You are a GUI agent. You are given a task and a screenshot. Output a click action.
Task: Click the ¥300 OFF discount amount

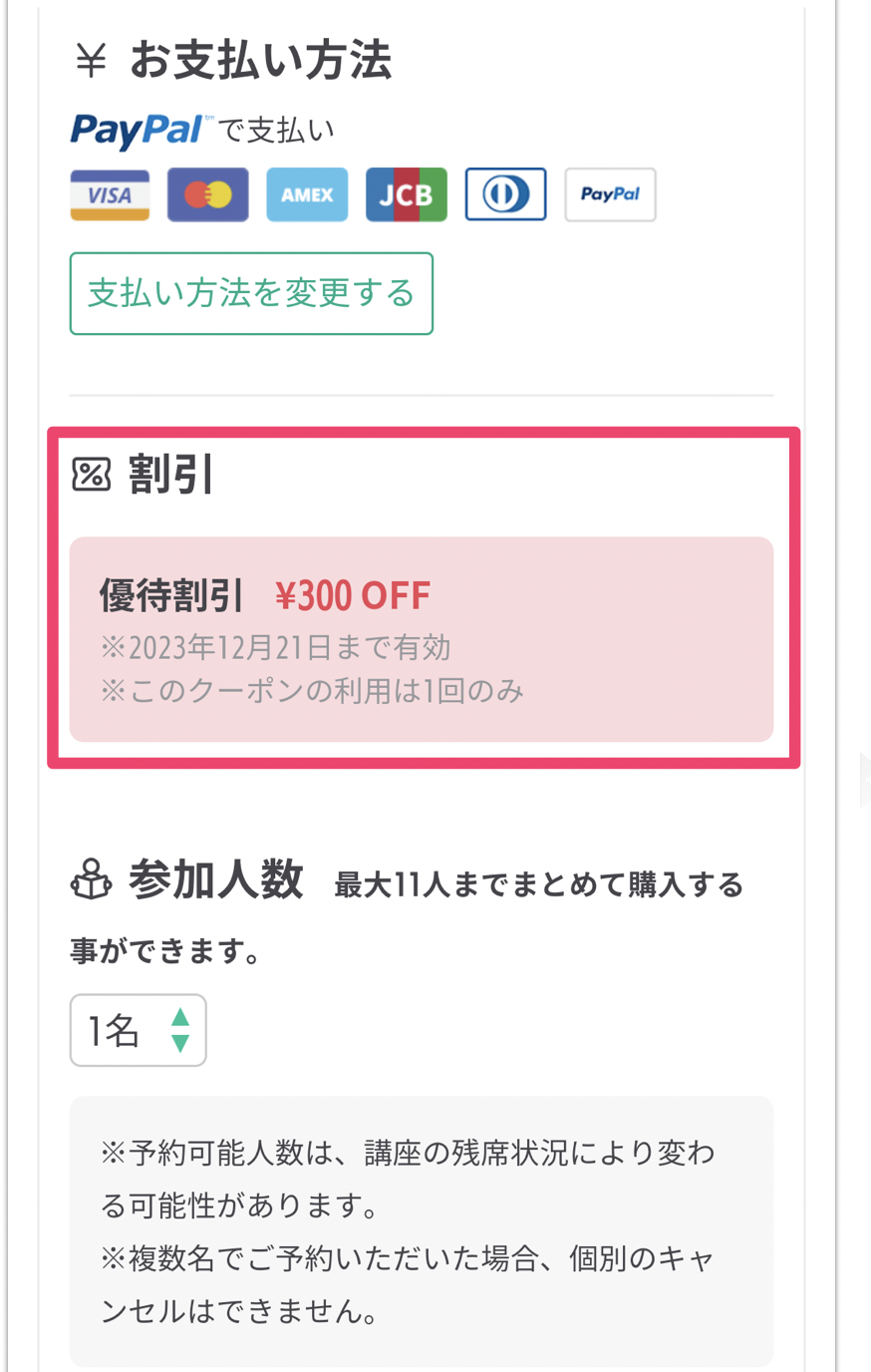[x=353, y=596]
